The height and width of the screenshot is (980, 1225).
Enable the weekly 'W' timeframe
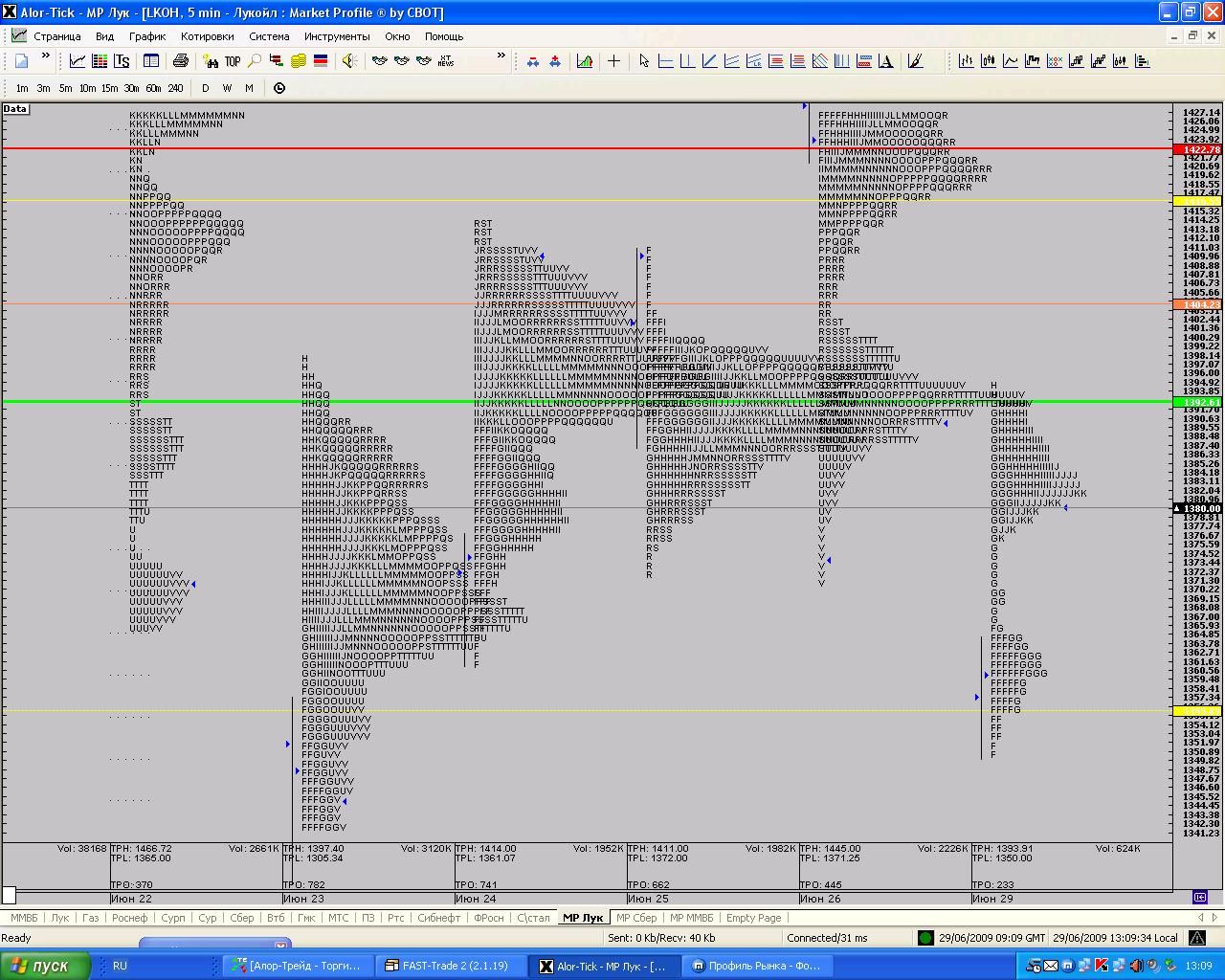pyautogui.click(x=227, y=88)
